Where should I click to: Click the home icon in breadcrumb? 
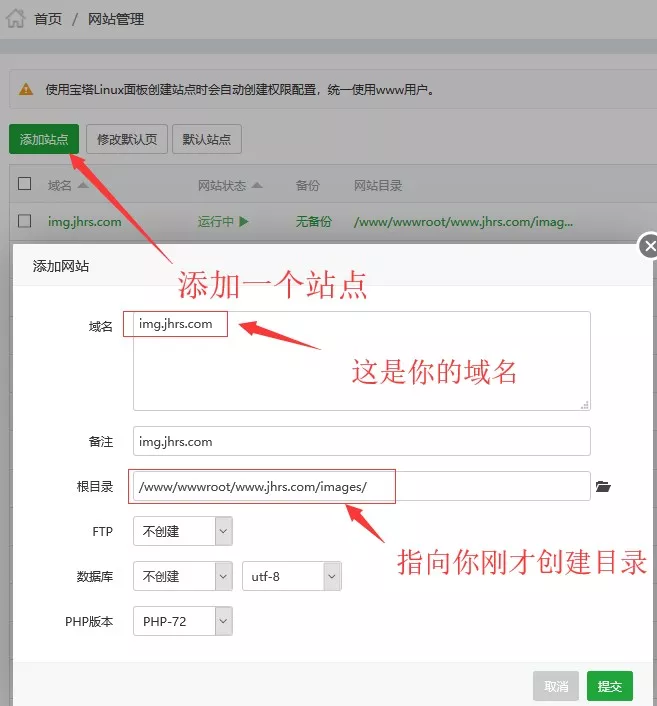click(x=15, y=18)
